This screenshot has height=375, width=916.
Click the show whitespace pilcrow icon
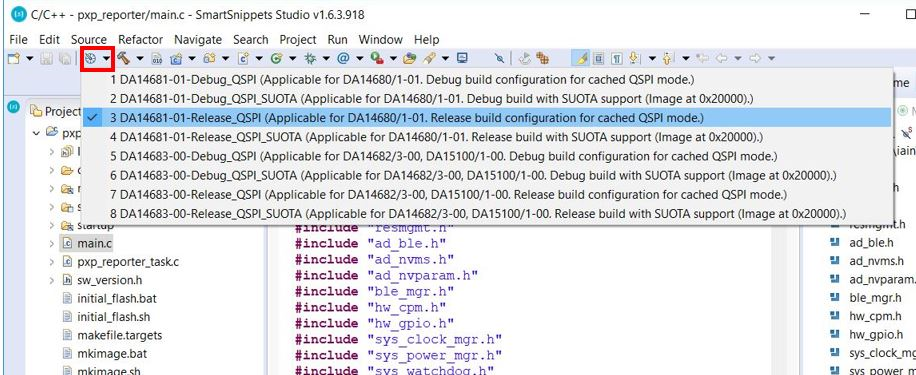616,58
